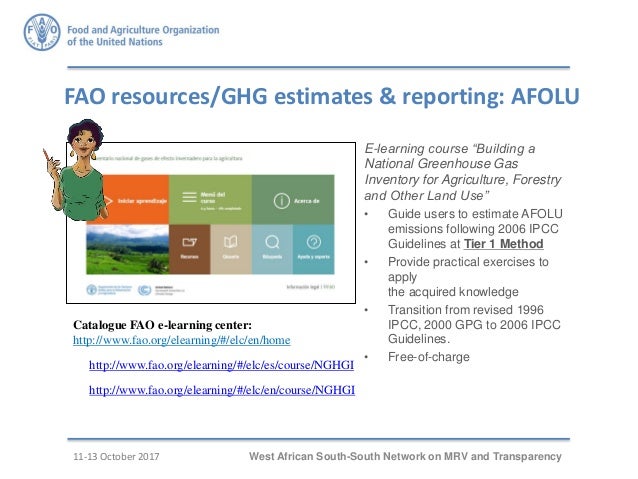Open the 'Menú del curso' green tile
The height and width of the screenshot is (479, 638).
(x=210, y=200)
